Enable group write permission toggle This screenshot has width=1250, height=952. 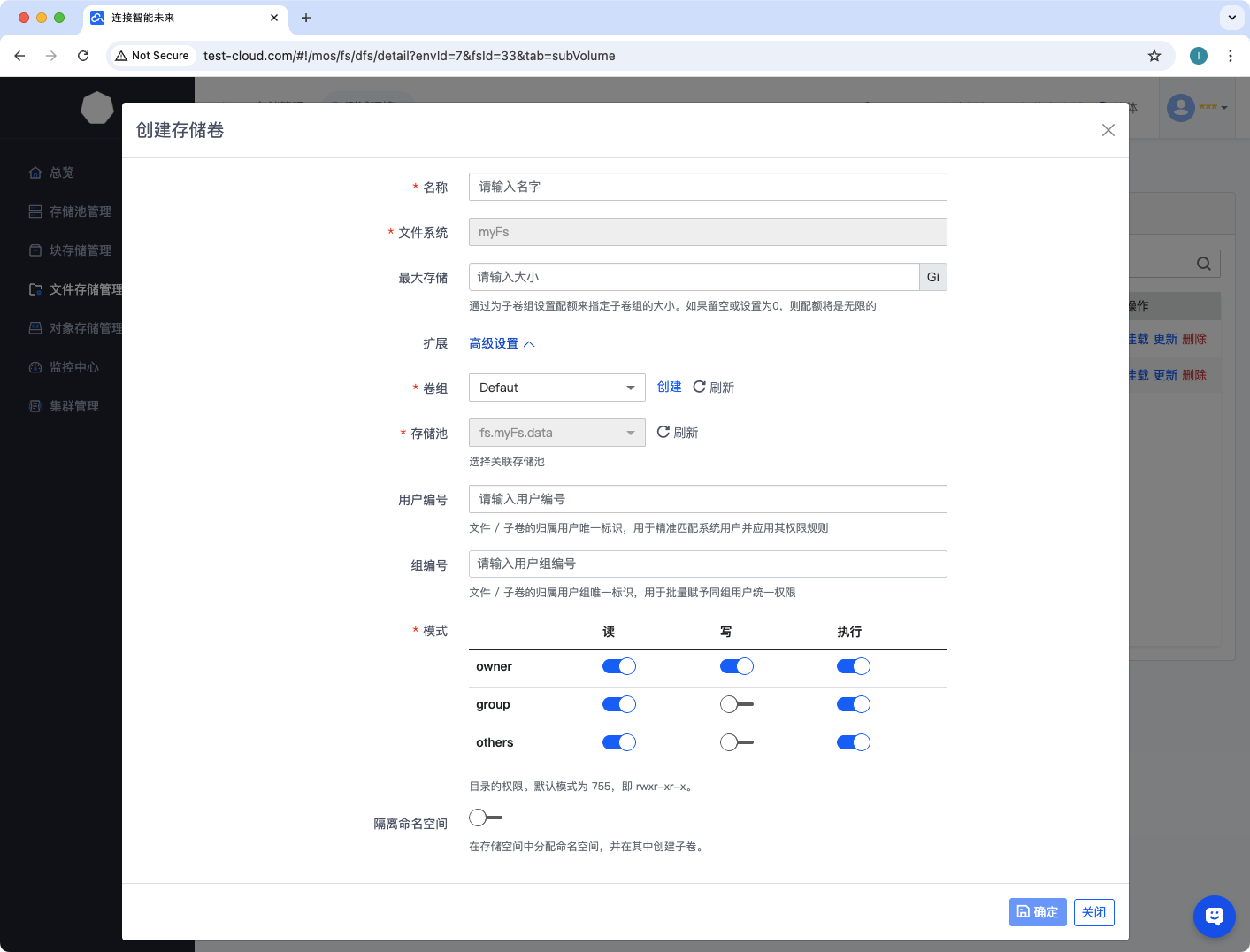pyautogui.click(x=736, y=704)
